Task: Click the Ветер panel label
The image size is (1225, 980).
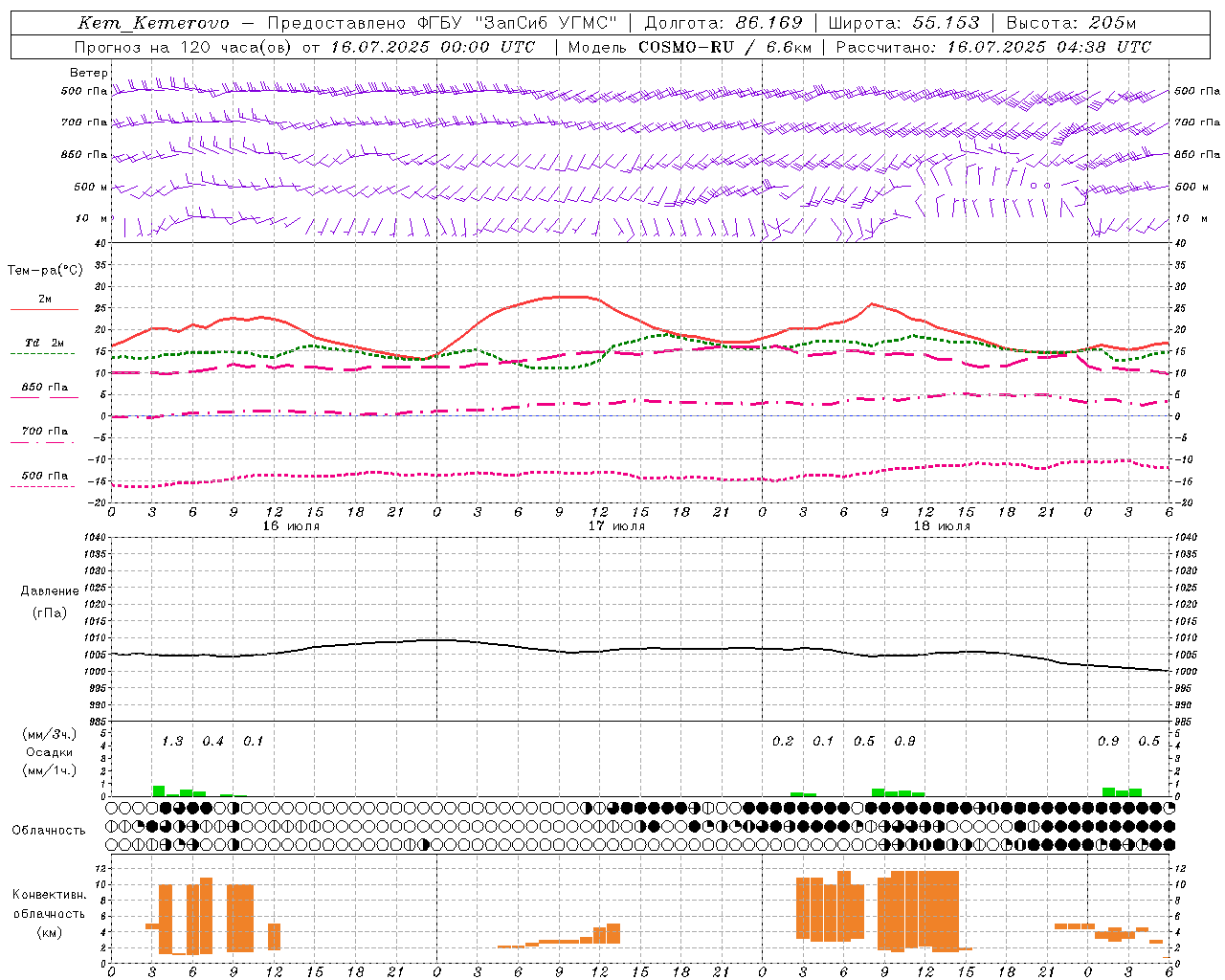Action: (89, 73)
